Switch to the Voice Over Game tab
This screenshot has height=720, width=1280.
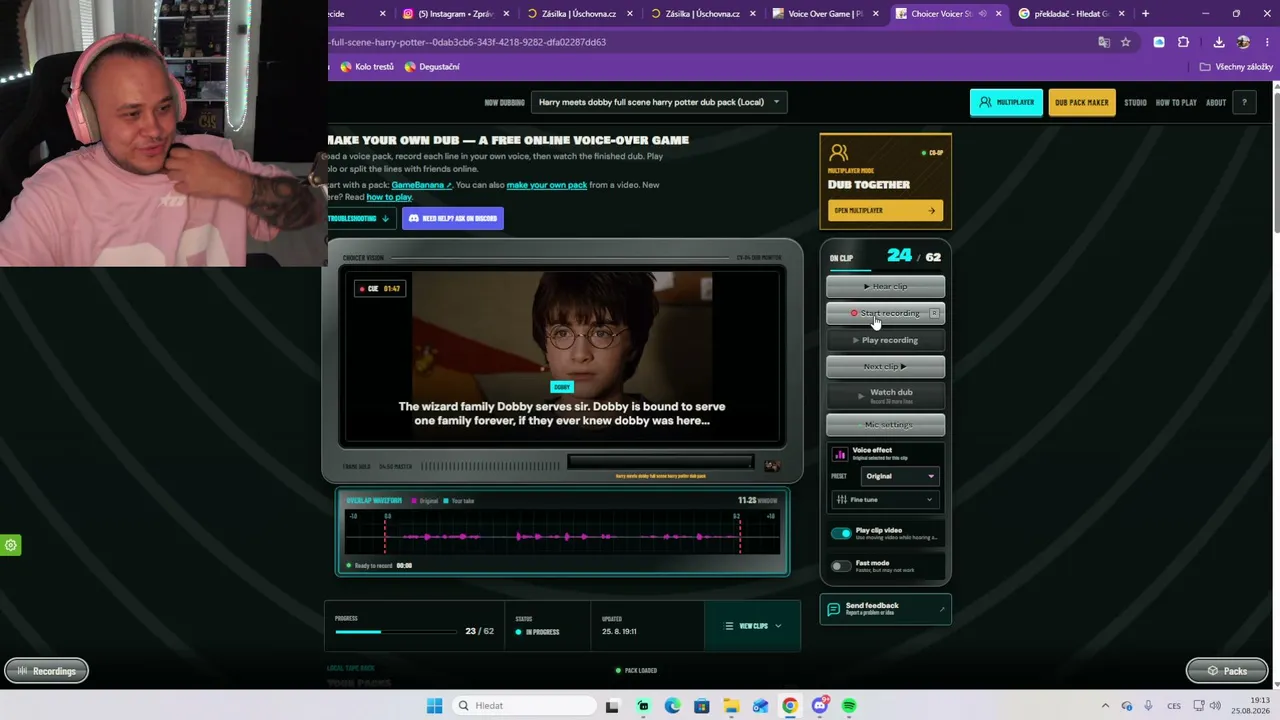tap(825, 14)
